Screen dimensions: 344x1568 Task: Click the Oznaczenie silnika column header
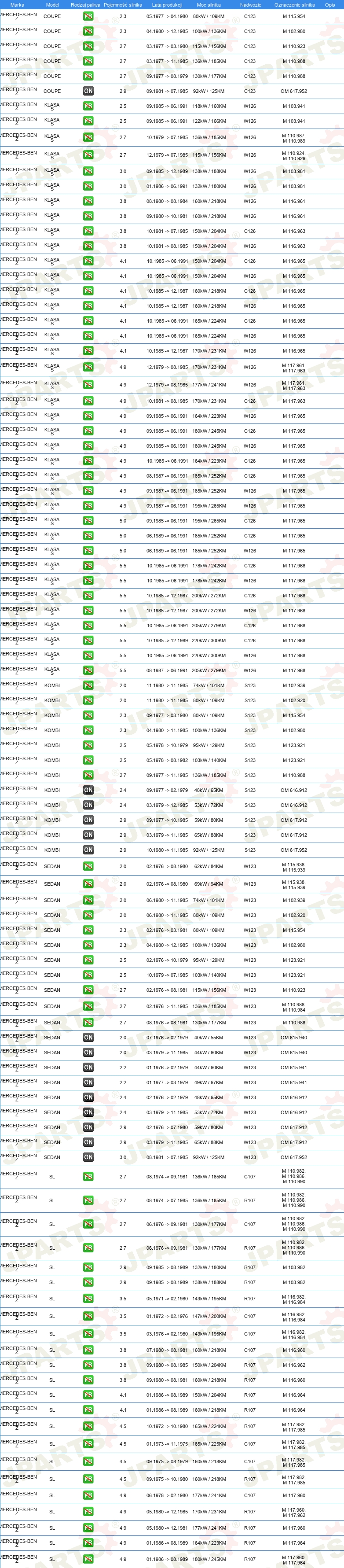coord(295,5)
